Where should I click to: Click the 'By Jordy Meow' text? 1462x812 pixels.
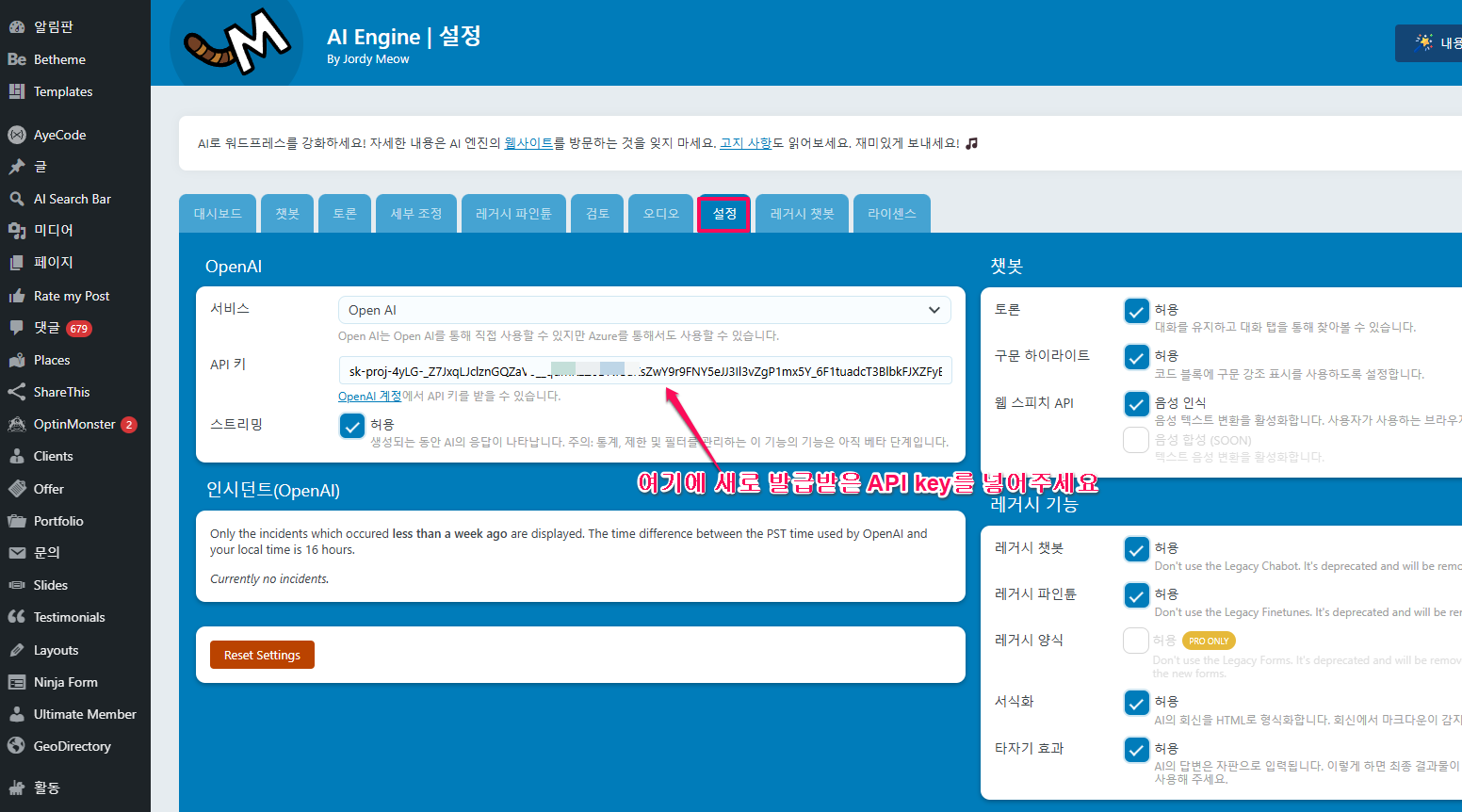pos(368,59)
